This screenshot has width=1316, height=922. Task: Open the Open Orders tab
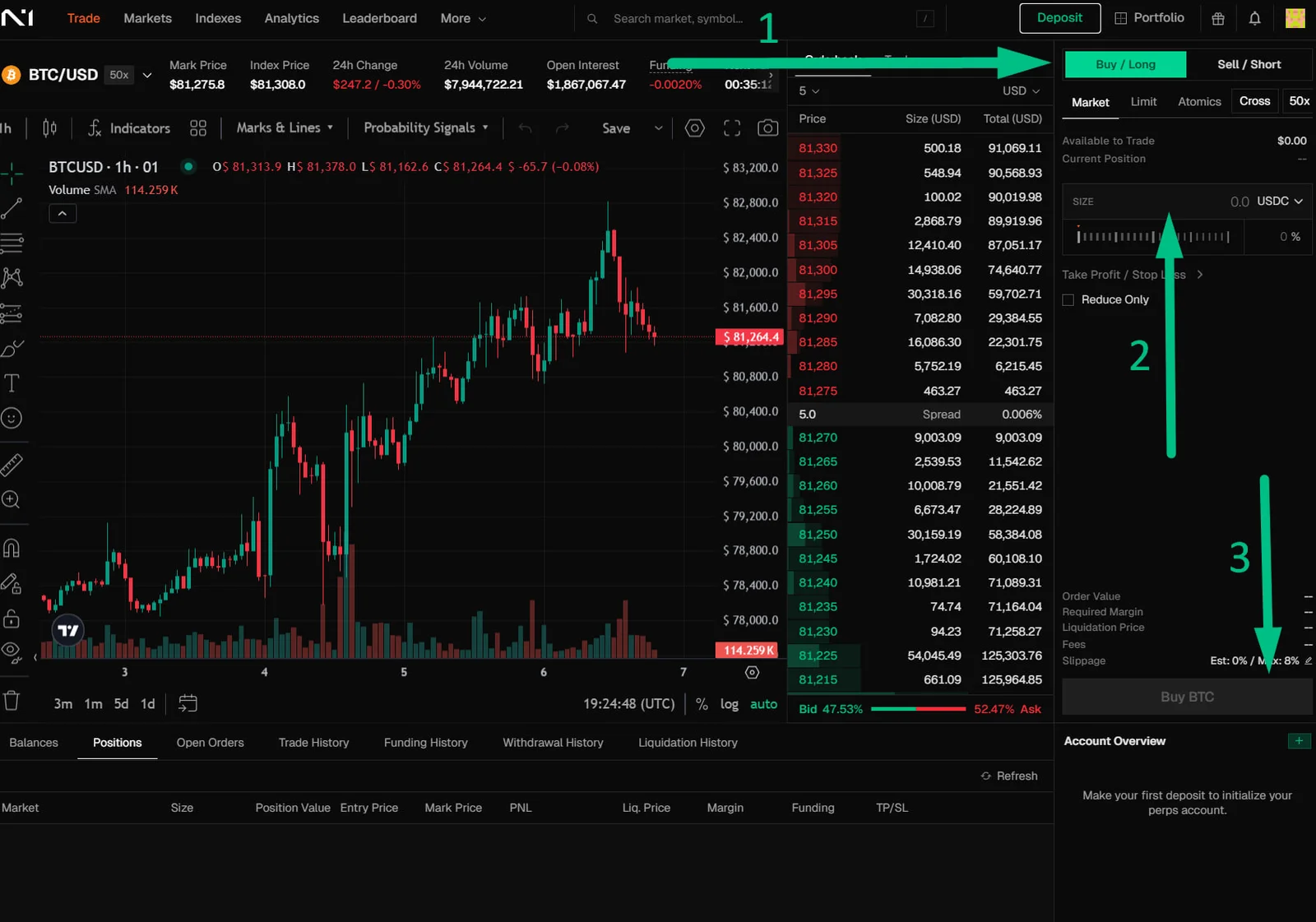210,743
